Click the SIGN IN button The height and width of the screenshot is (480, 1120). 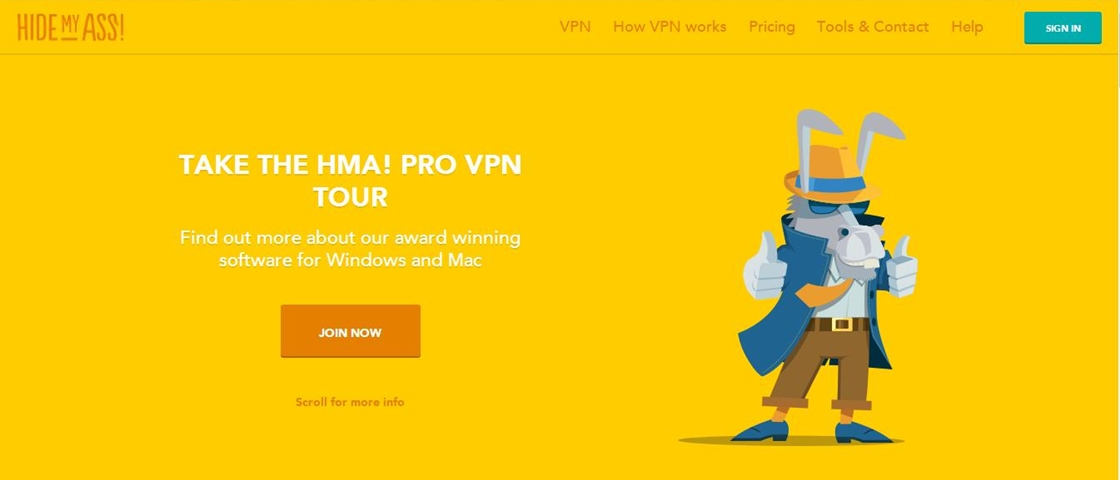[1063, 29]
